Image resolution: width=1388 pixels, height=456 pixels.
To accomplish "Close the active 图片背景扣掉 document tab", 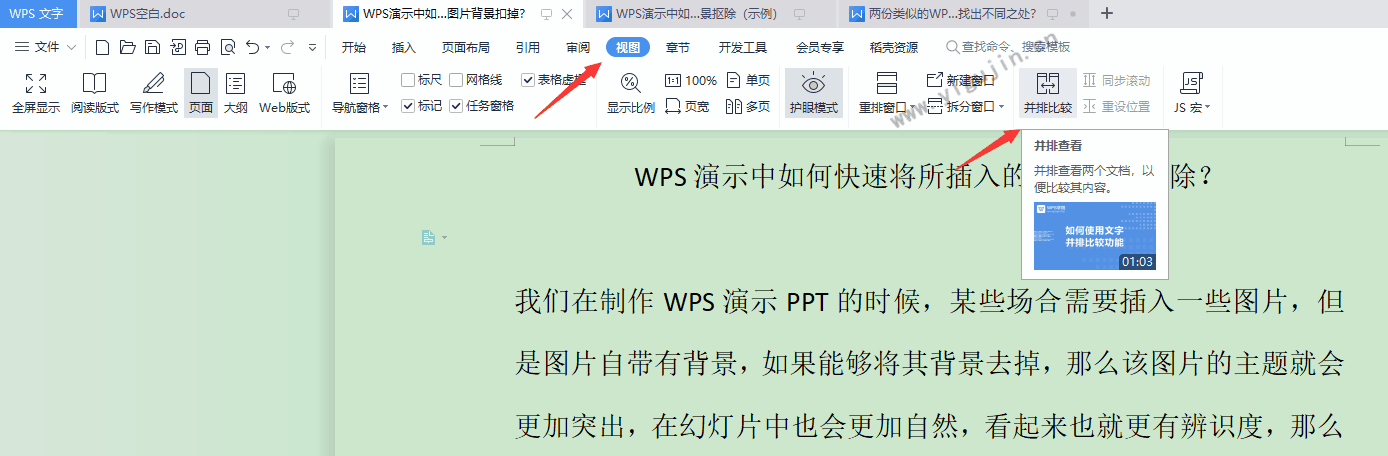I will click(568, 14).
